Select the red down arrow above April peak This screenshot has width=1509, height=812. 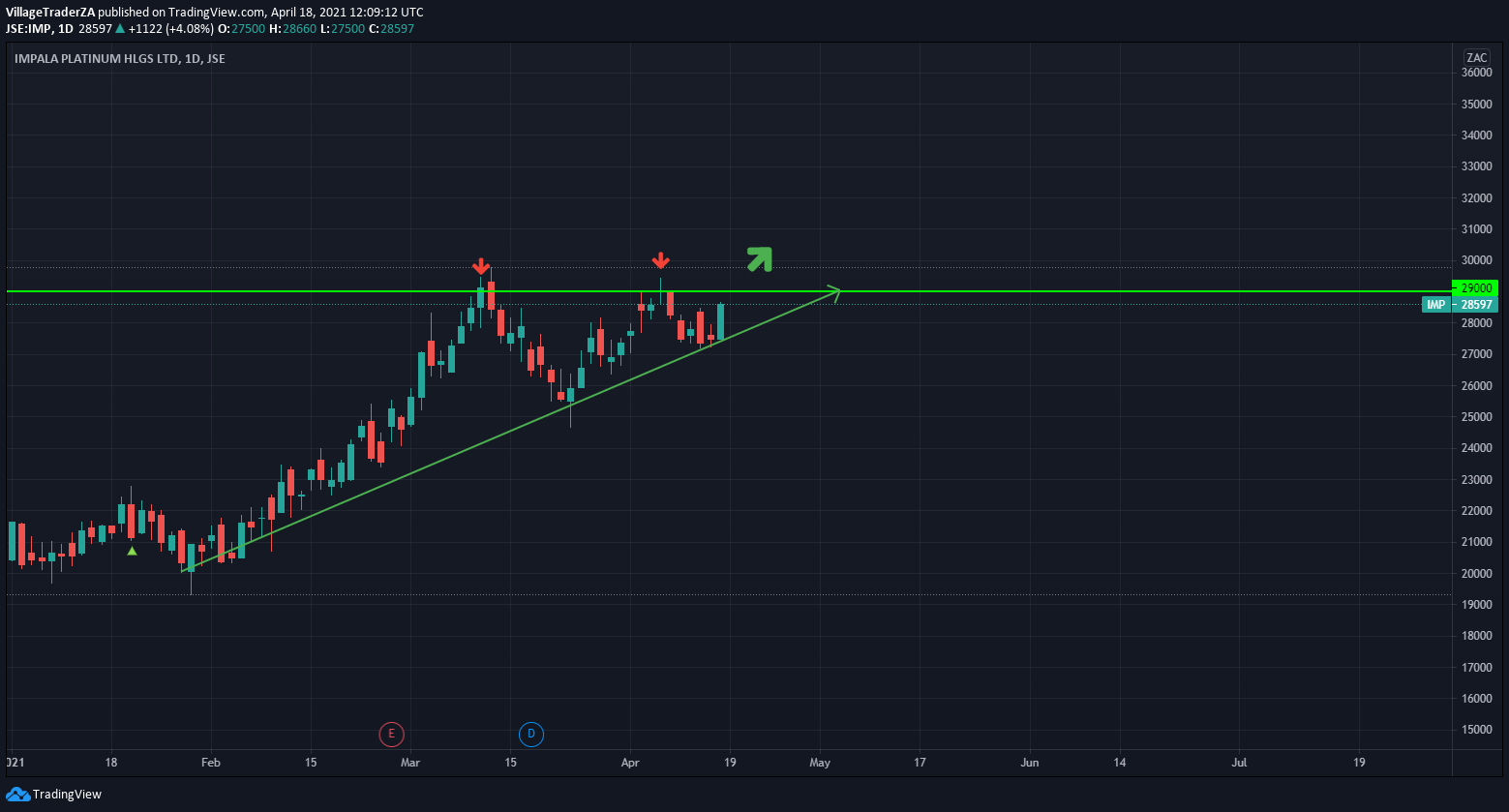(660, 261)
